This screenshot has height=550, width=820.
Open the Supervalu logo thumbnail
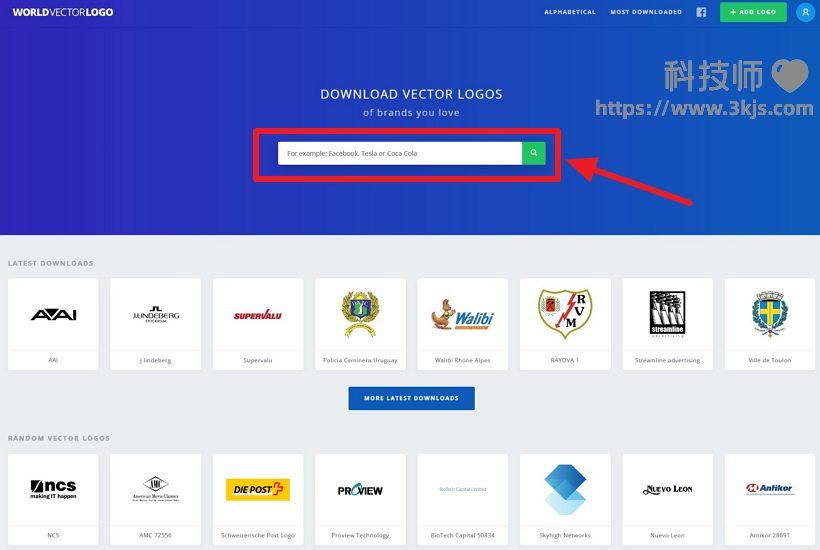click(x=258, y=314)
